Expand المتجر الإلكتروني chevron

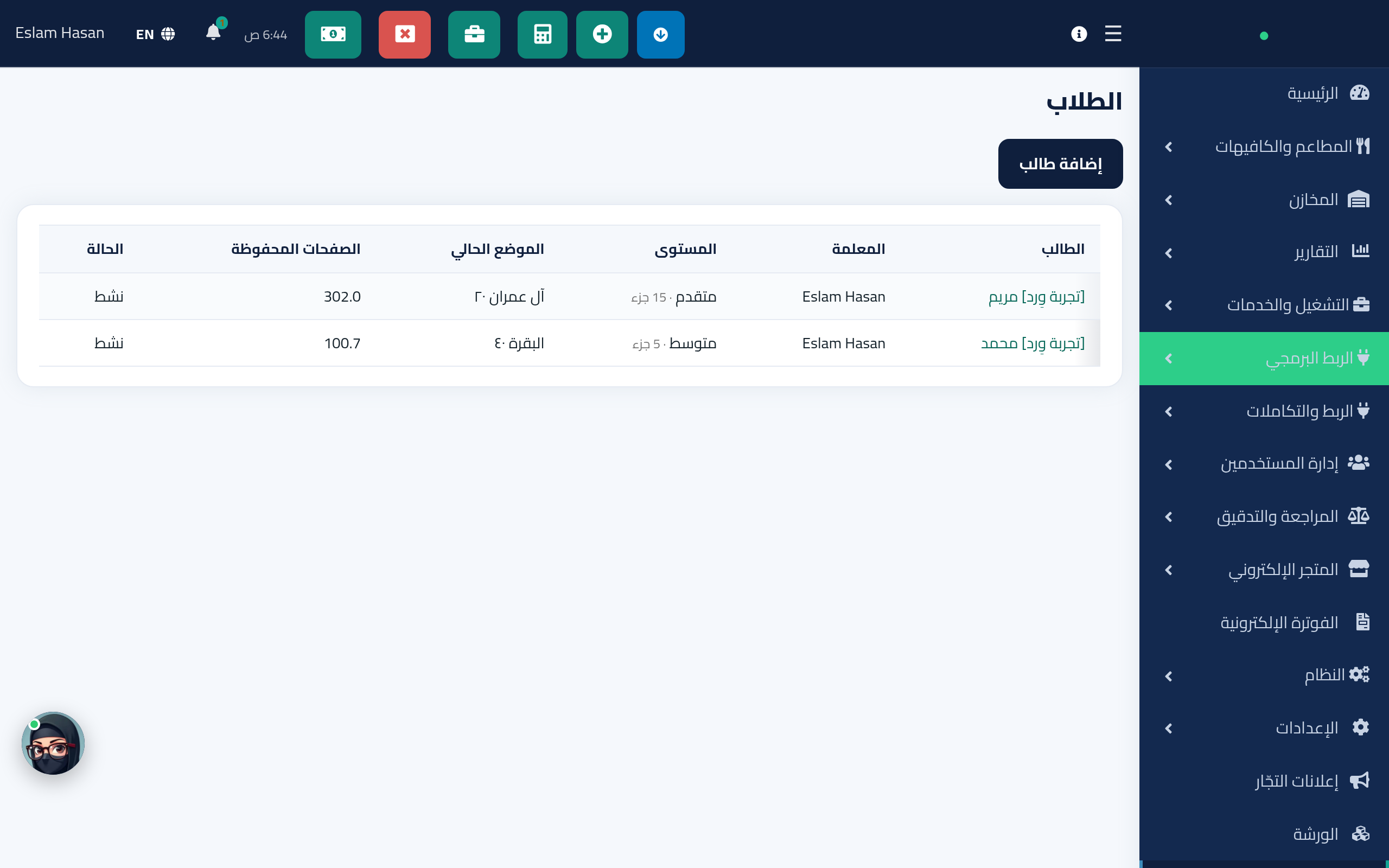(1169, 570)
